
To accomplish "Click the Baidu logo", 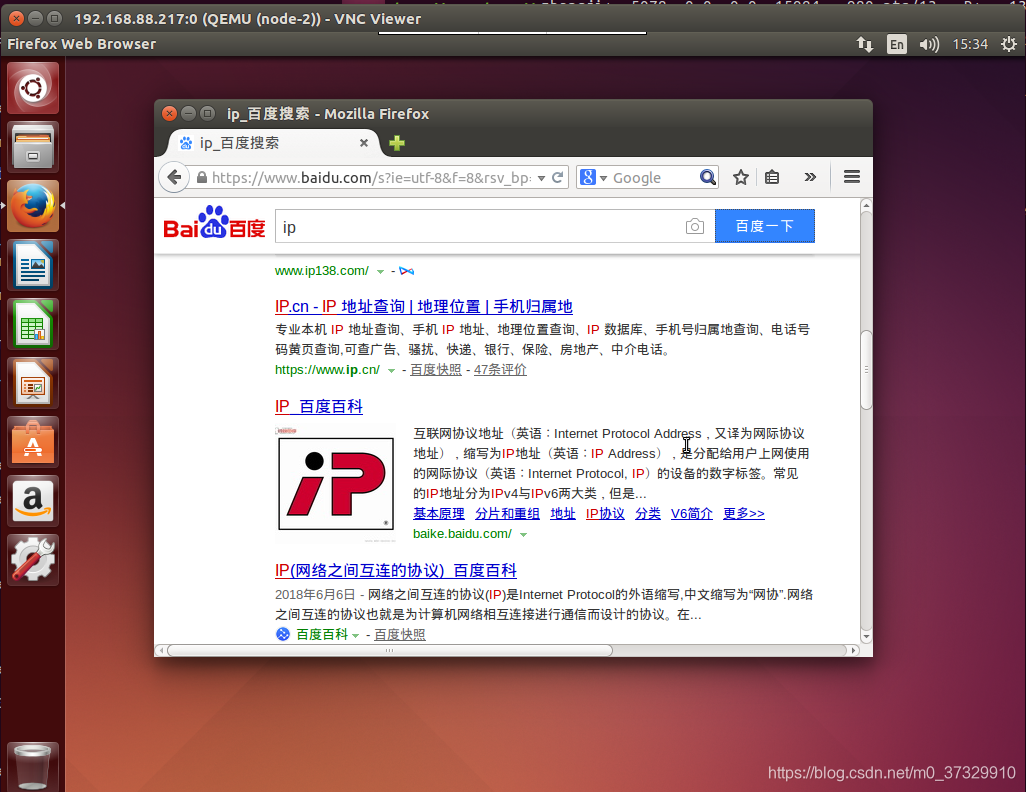I will click(214, 223).
